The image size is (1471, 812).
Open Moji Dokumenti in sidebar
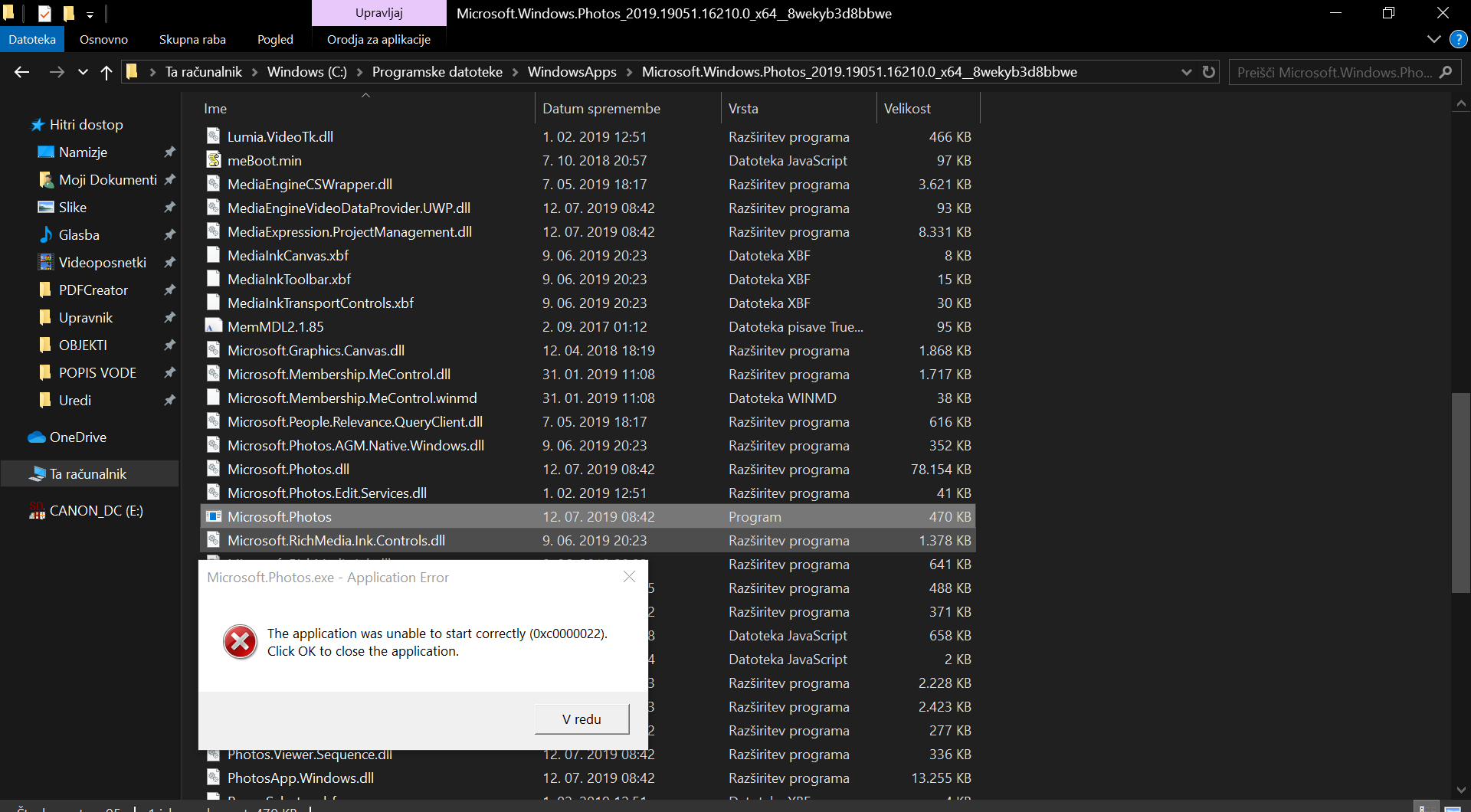tap(107, 179)
